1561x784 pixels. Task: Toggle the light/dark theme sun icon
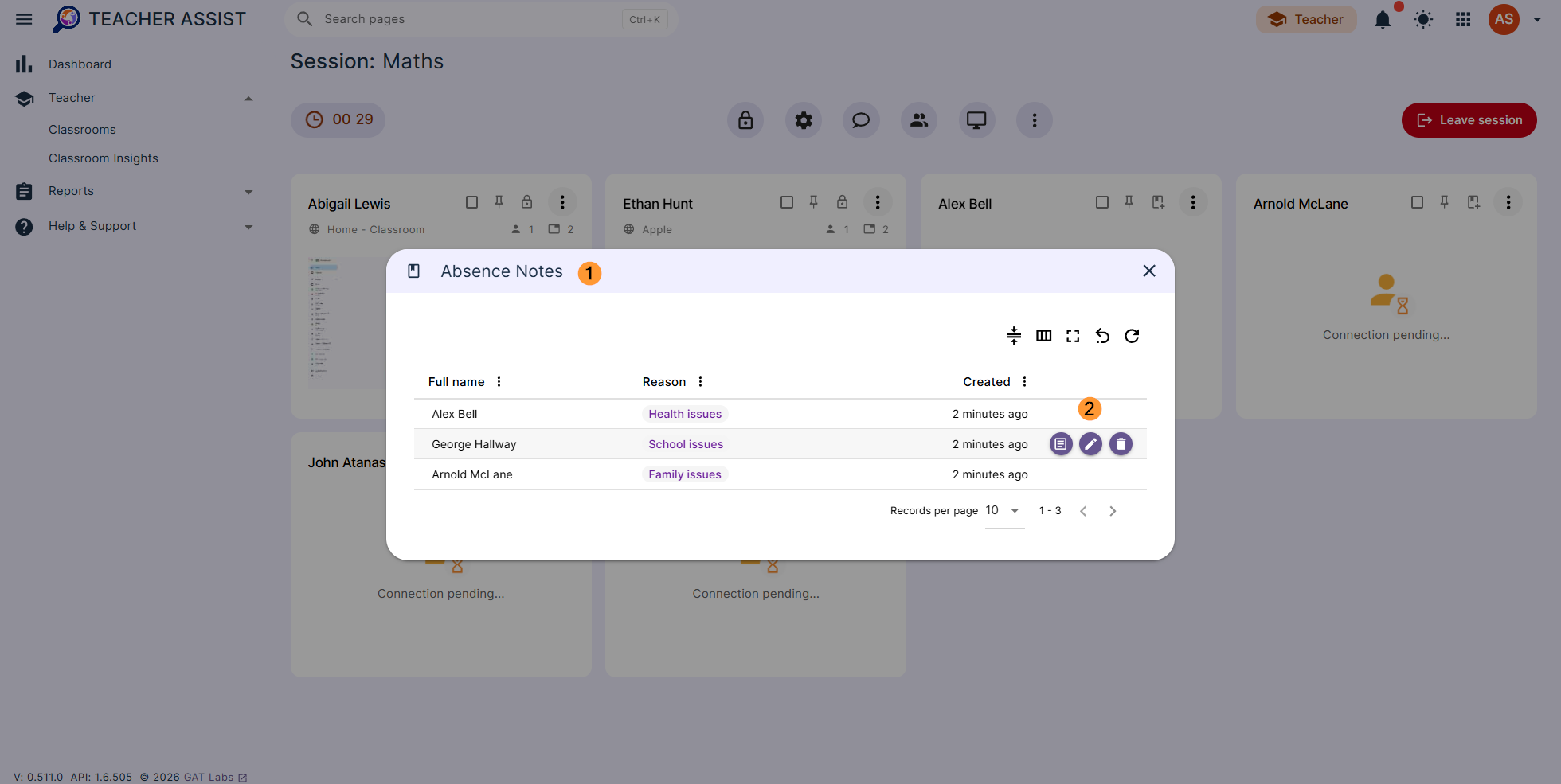pyautogui.click(x=1423, y=19)
